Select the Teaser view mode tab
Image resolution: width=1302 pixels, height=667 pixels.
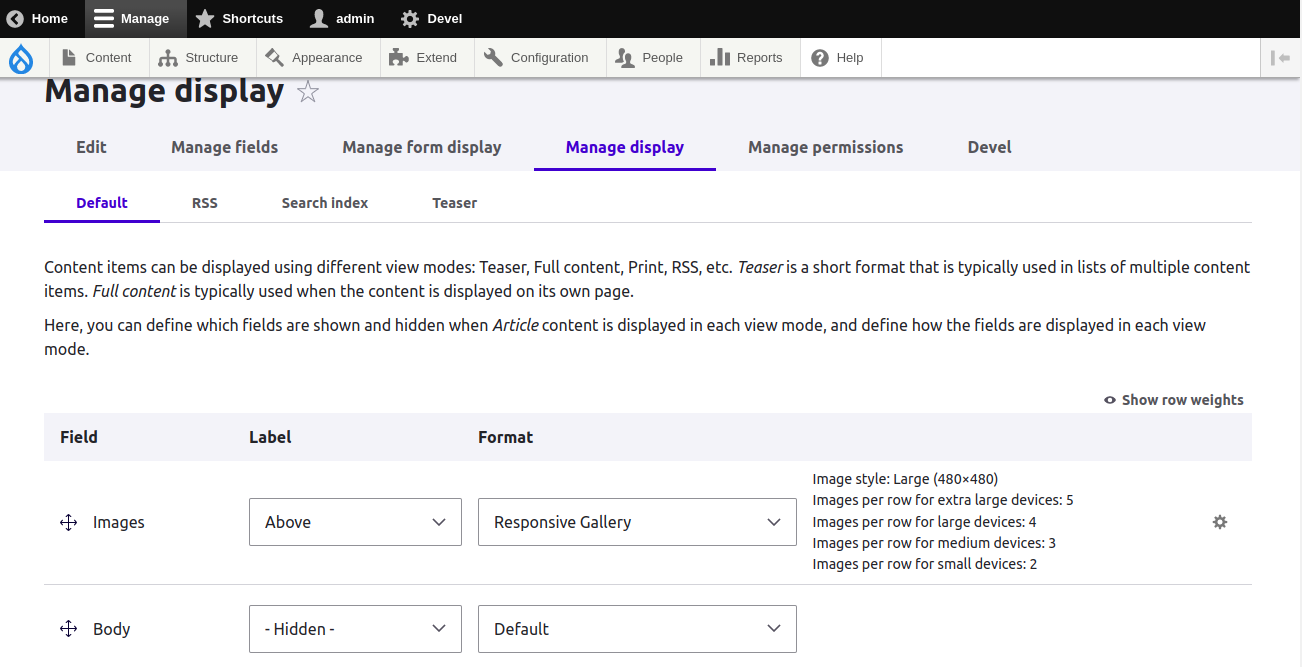pyautogui.click(x=454, y=203)
